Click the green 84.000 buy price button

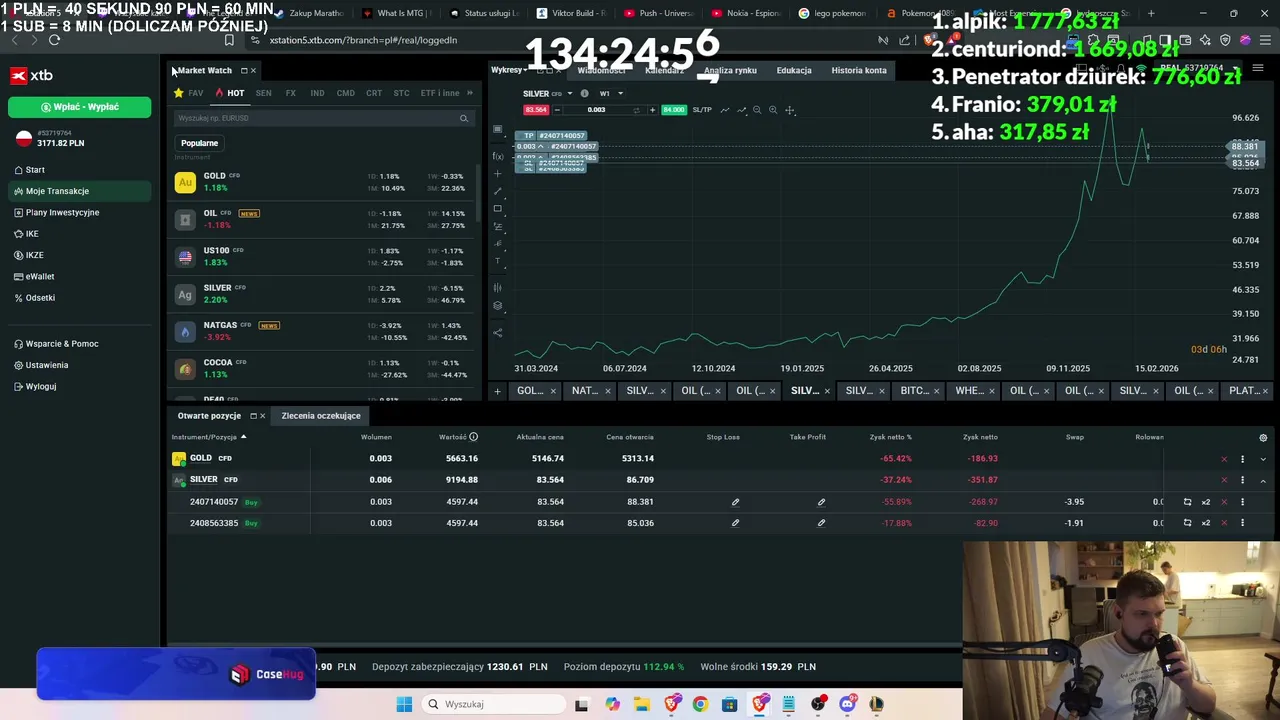coord(674,110)
